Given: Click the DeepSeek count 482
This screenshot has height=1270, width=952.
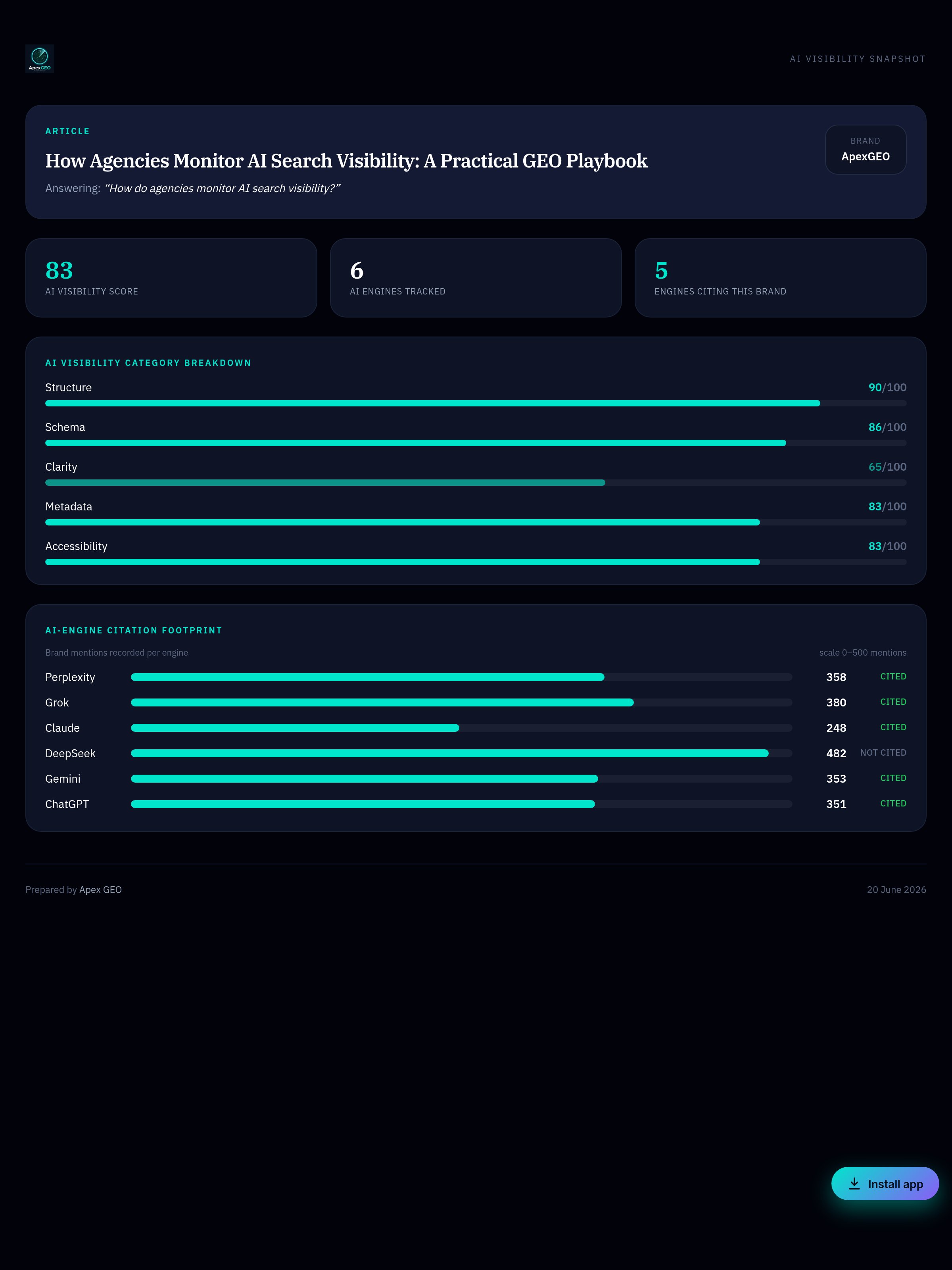Looking at the screenshot, I should 836,753.
